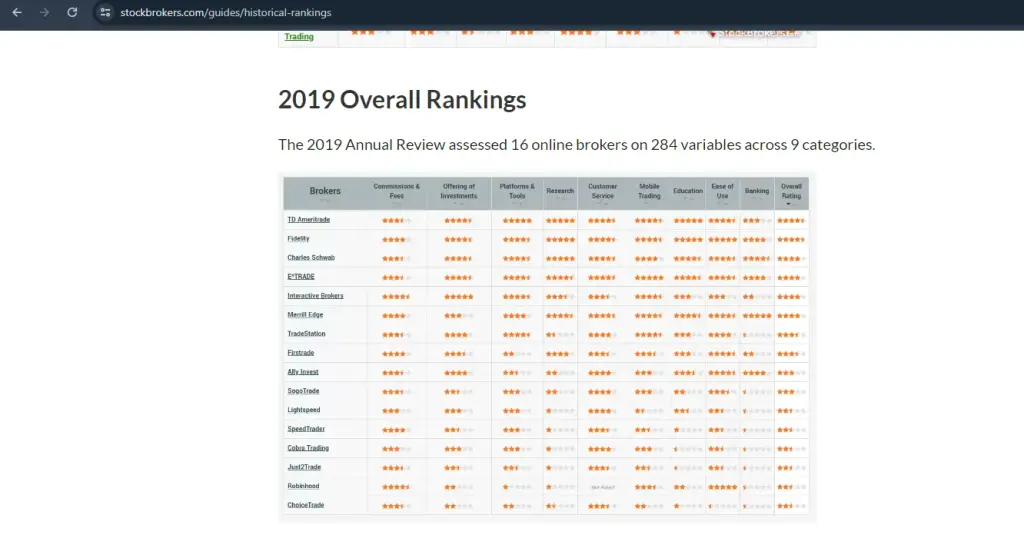Sort by Offering of Investments column
The image size is (1024, 535).
click(x=458, y=191)
